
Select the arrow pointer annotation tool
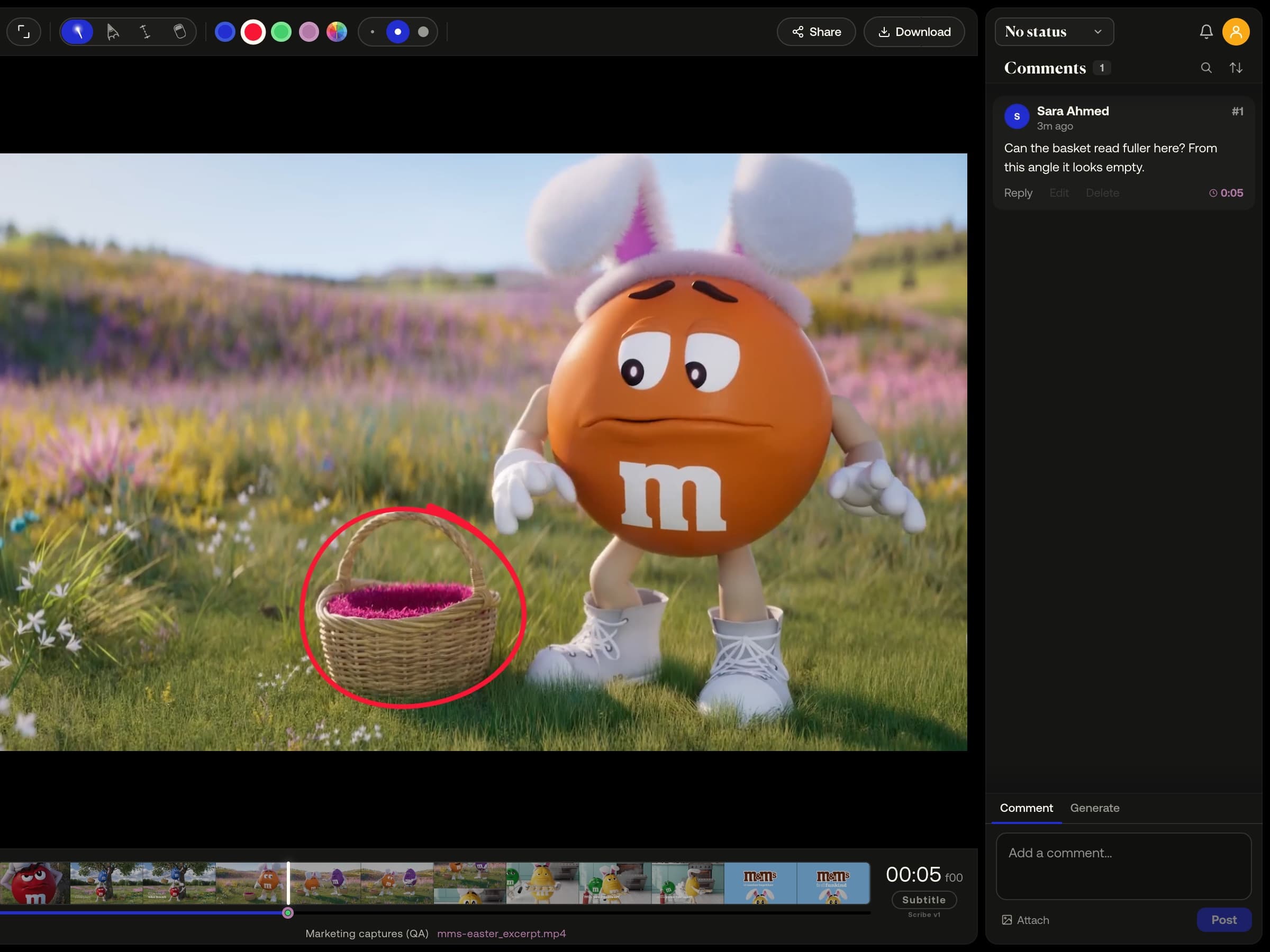[x=113, y=32]
